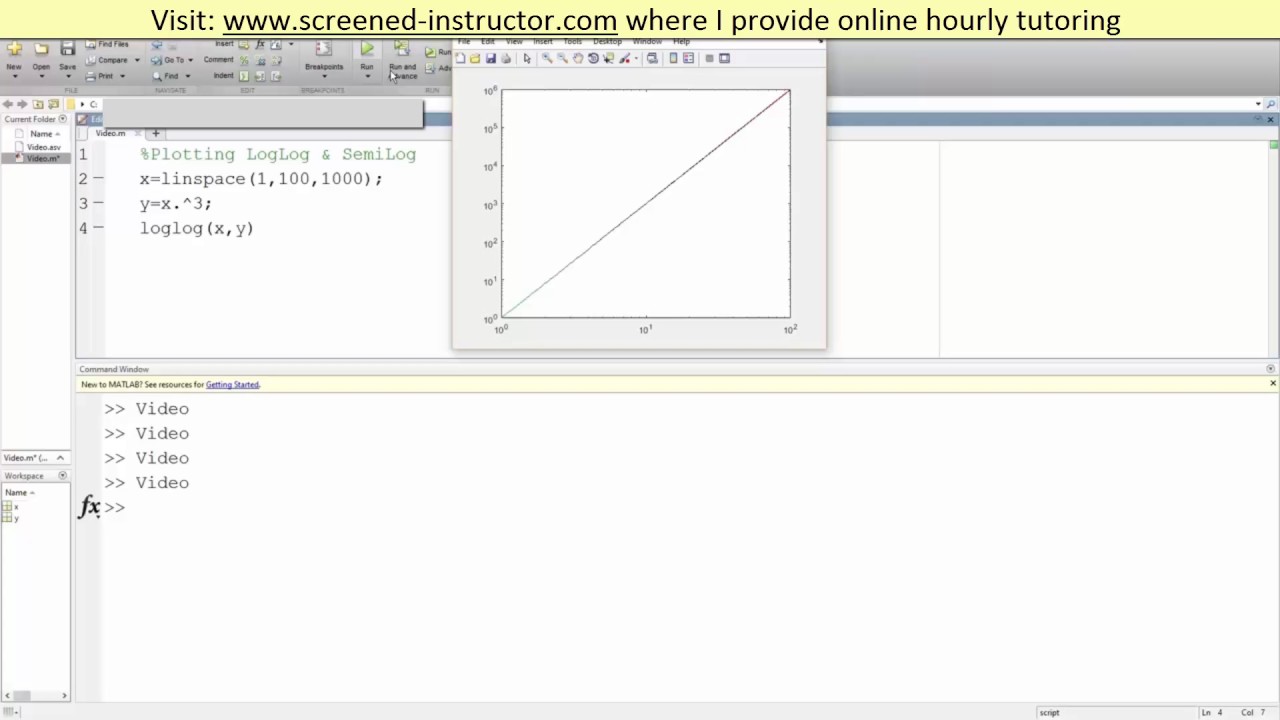Click figure Save icon

point(491,58)
